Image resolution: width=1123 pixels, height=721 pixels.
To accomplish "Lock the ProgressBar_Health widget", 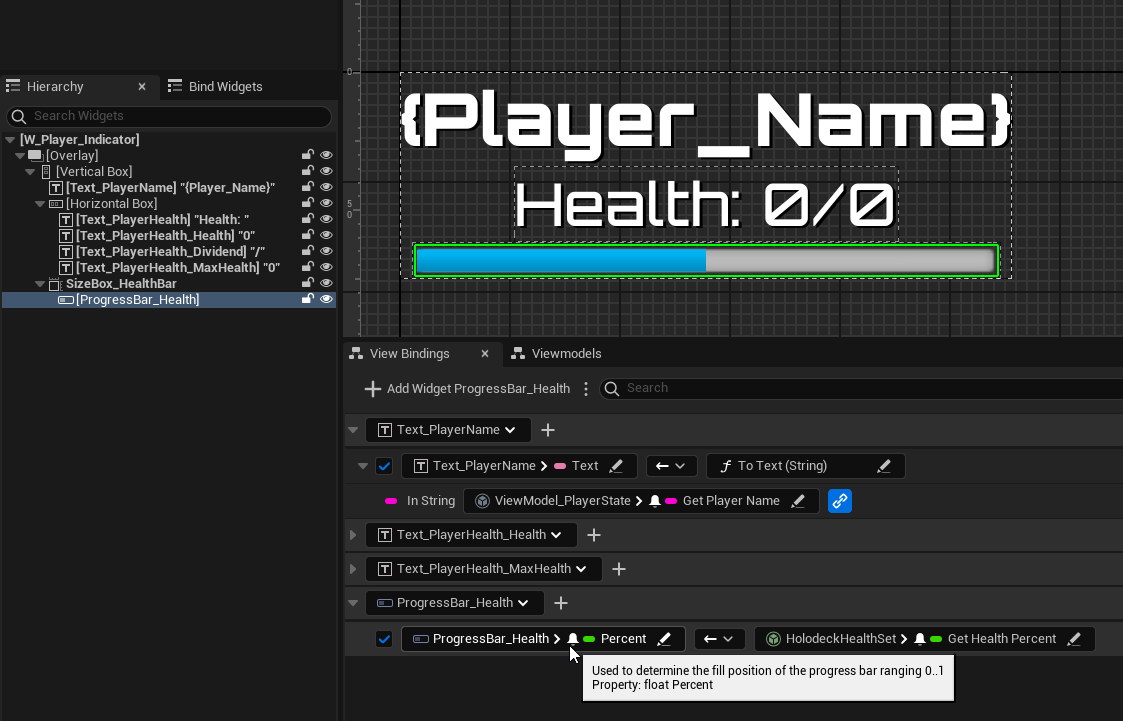I will click(307, 299).
